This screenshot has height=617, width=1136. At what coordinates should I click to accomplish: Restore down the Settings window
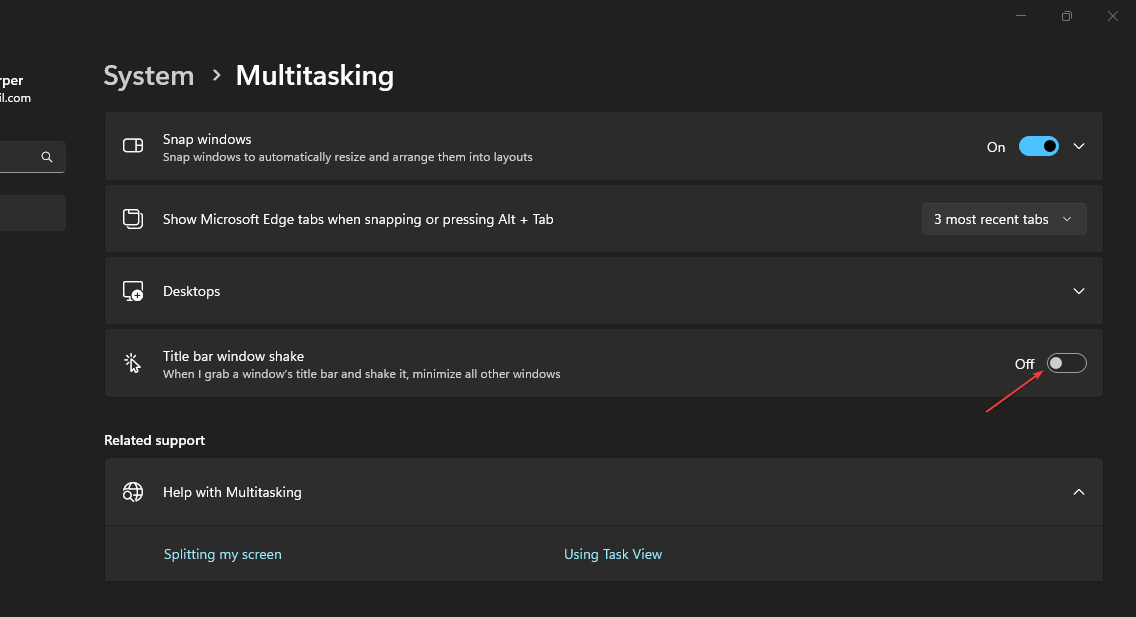pos(1067,16)
